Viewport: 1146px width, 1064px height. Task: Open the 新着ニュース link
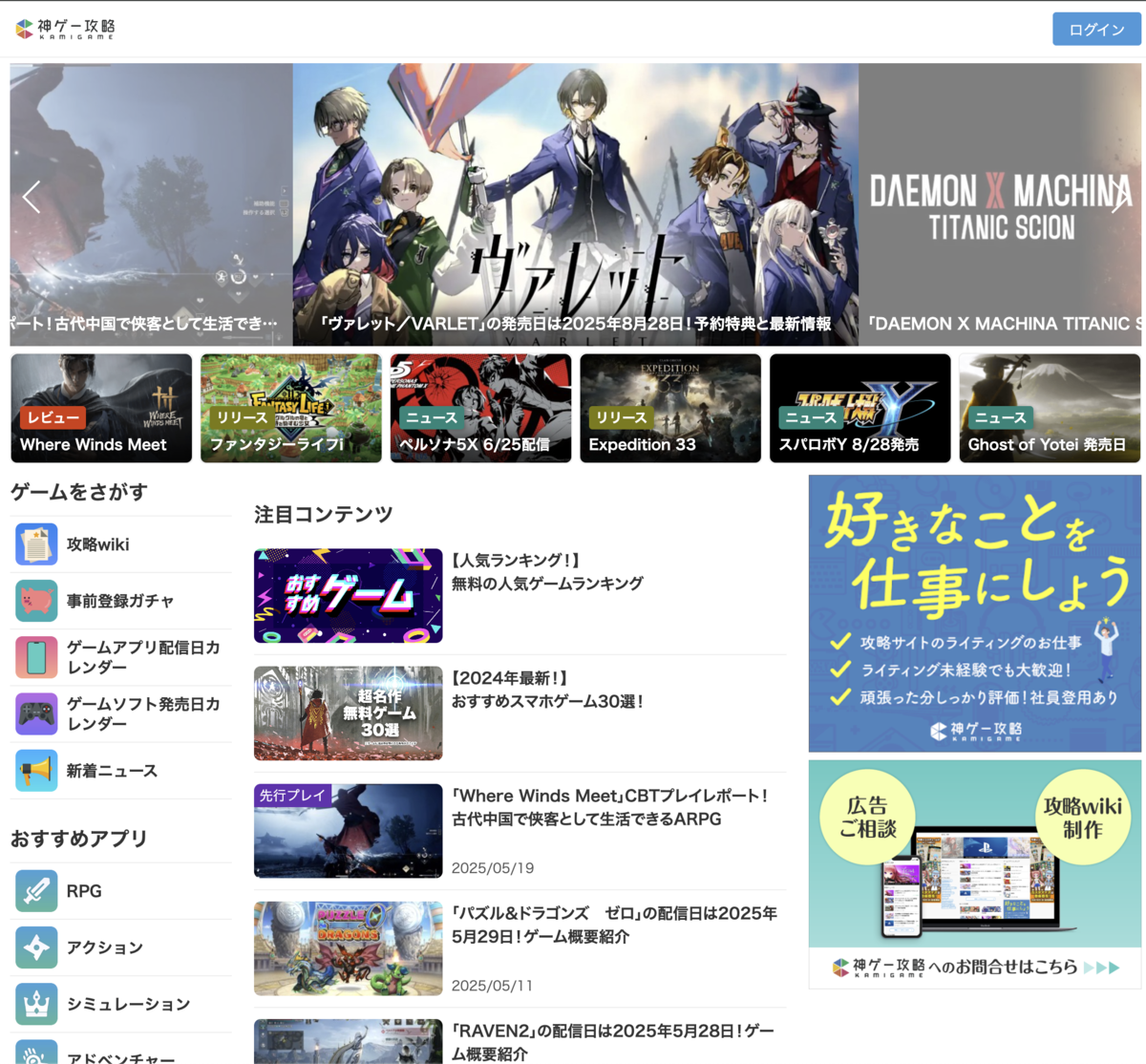pyautogui.click(x=112, y=771)
